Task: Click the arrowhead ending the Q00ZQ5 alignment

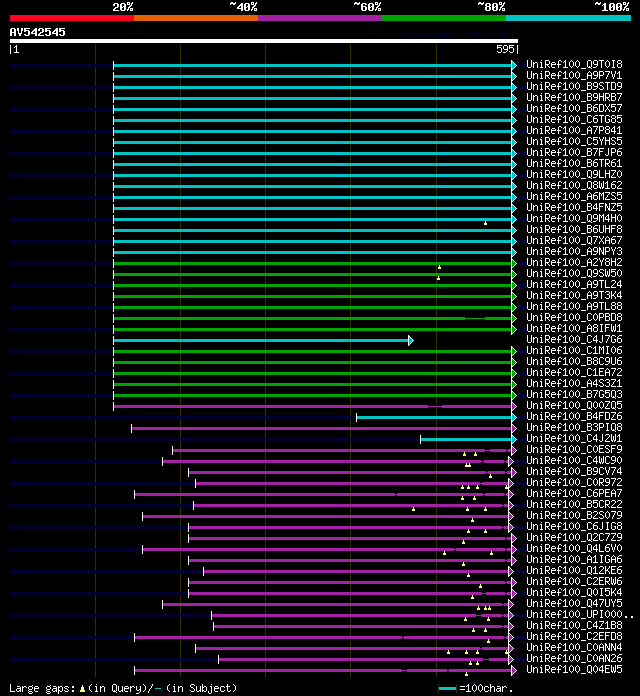Action: (514, 406)
